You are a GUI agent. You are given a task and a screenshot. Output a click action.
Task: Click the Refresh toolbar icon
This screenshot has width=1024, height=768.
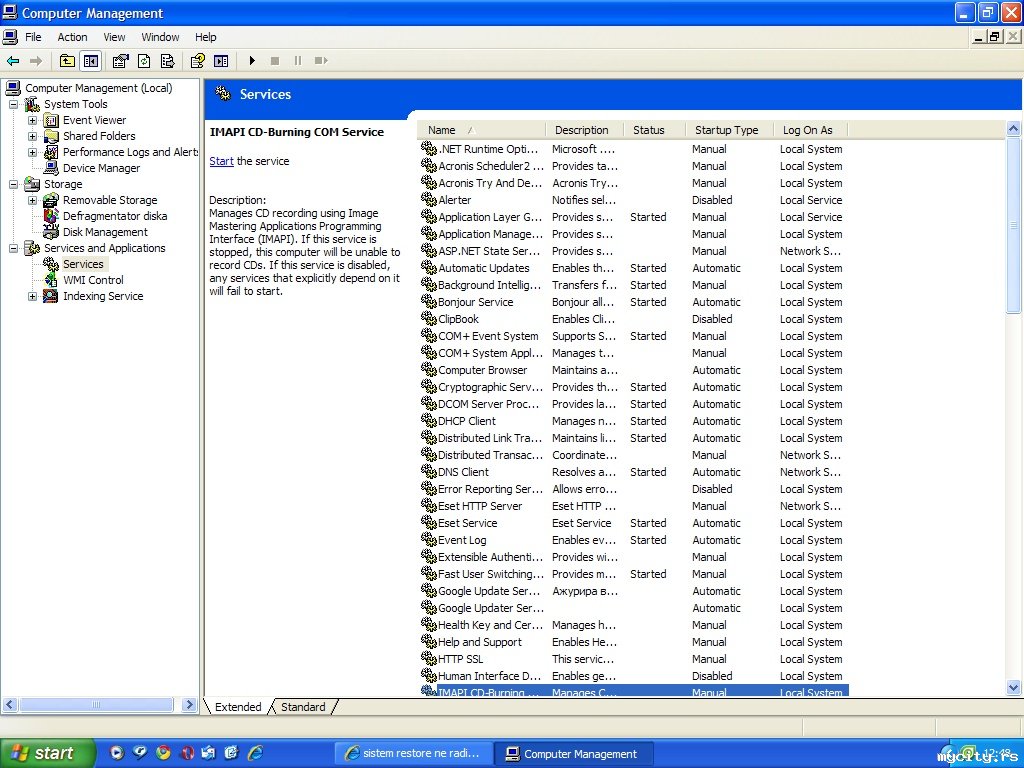(144, 61)
